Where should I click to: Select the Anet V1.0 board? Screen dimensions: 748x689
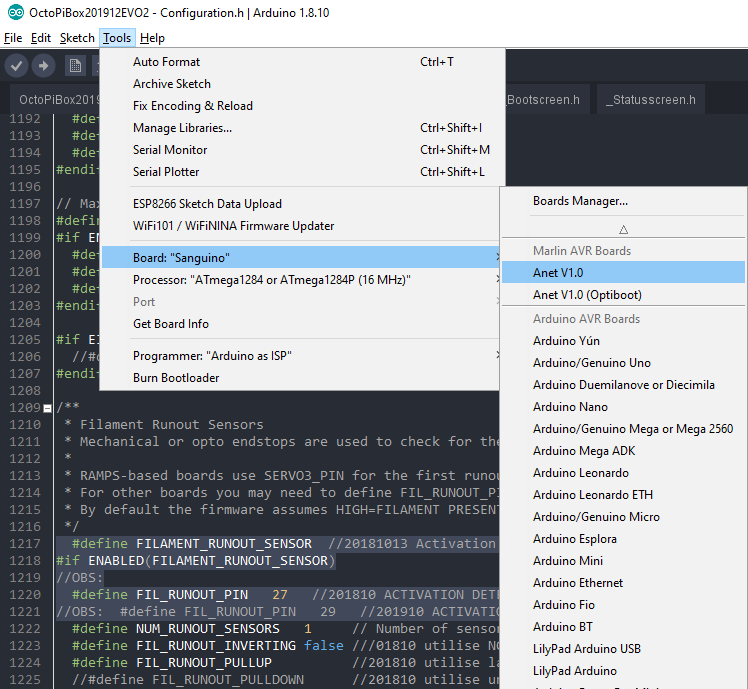click(623, 273)
